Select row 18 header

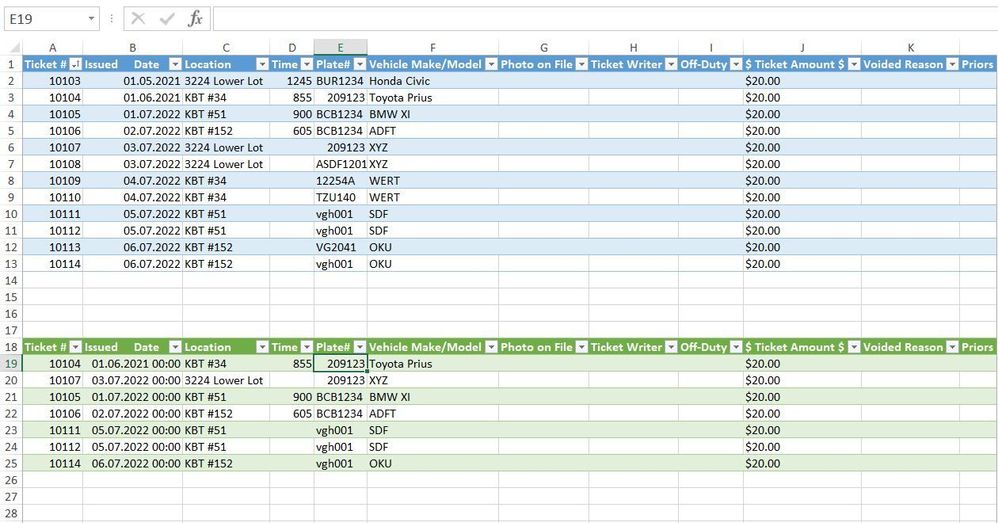(11, 347)
